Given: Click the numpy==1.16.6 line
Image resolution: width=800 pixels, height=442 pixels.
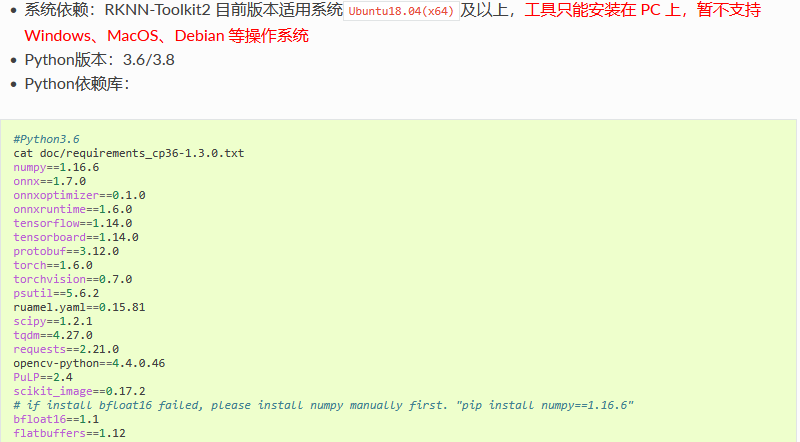Looking at the screenshot, I should (56, 167).
